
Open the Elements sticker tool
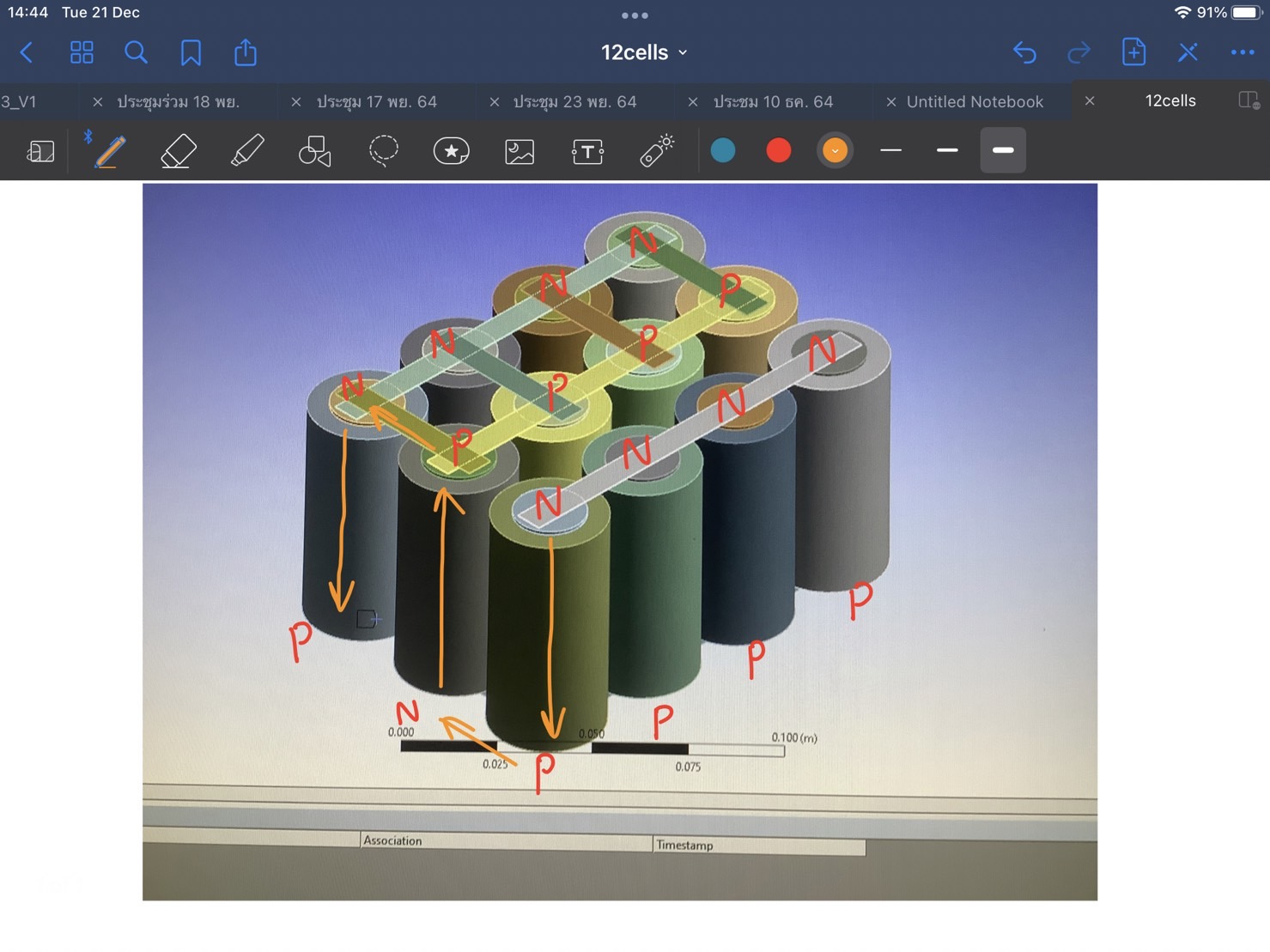pos(451,151)
